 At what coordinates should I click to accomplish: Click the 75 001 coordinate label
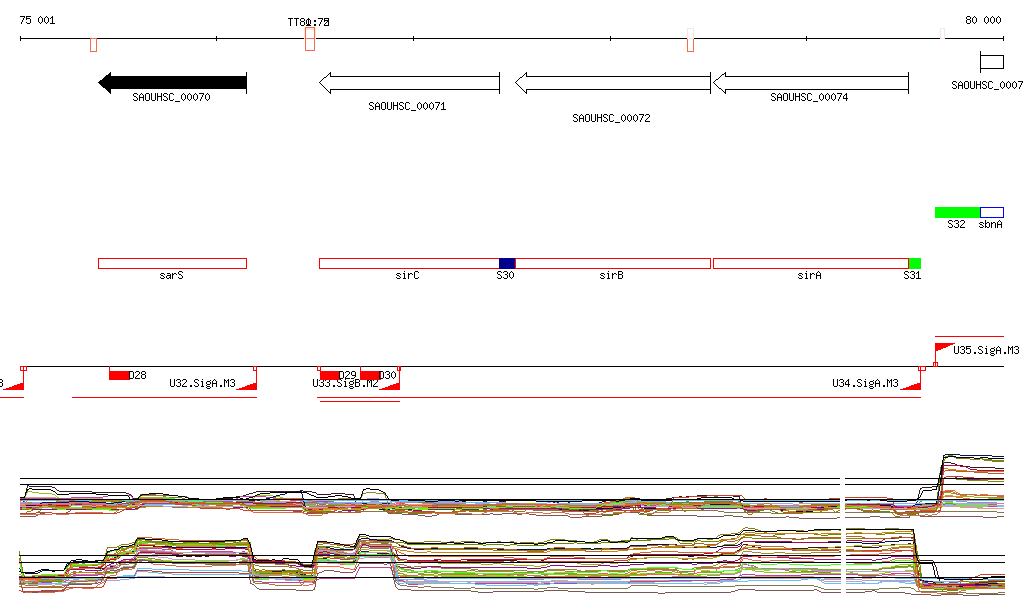coord(37,20)
